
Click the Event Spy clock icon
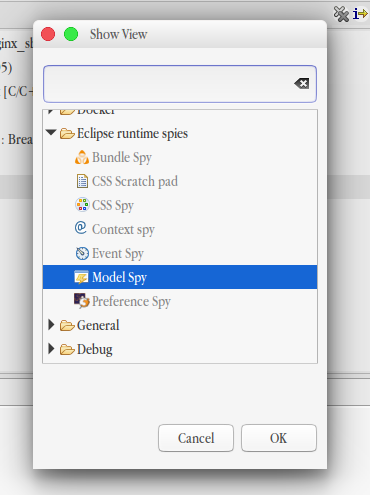pyautogui.click(x=82, y=253)
